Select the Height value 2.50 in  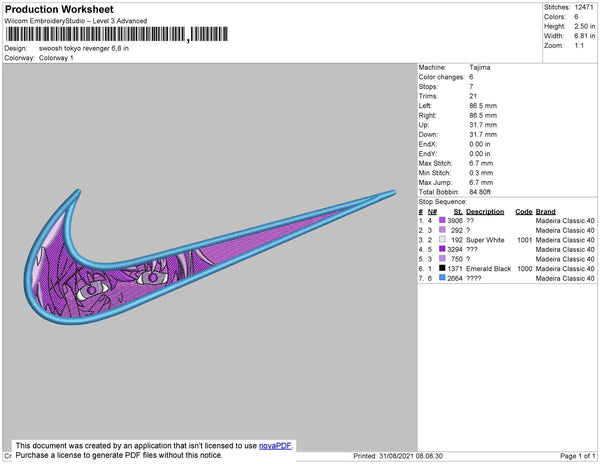pyautogui.click(x=585, y=26)
